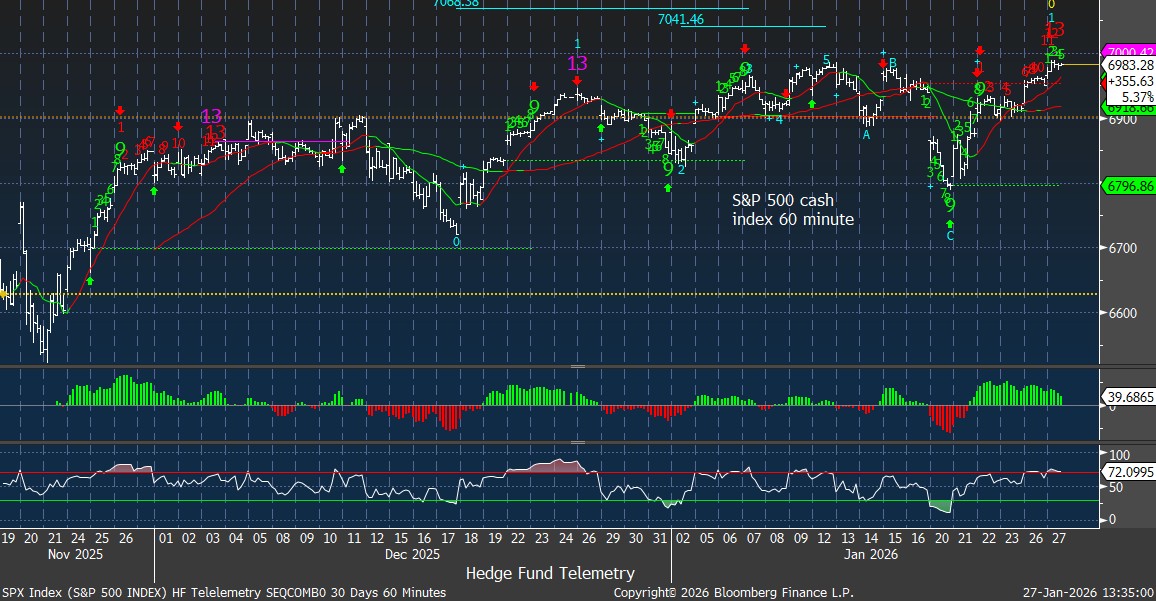Image resolution: width=1156 pixels, height=601 pixels.
Task: Grab the divider handle between price chart and histogram
Action: click(577, 367)
